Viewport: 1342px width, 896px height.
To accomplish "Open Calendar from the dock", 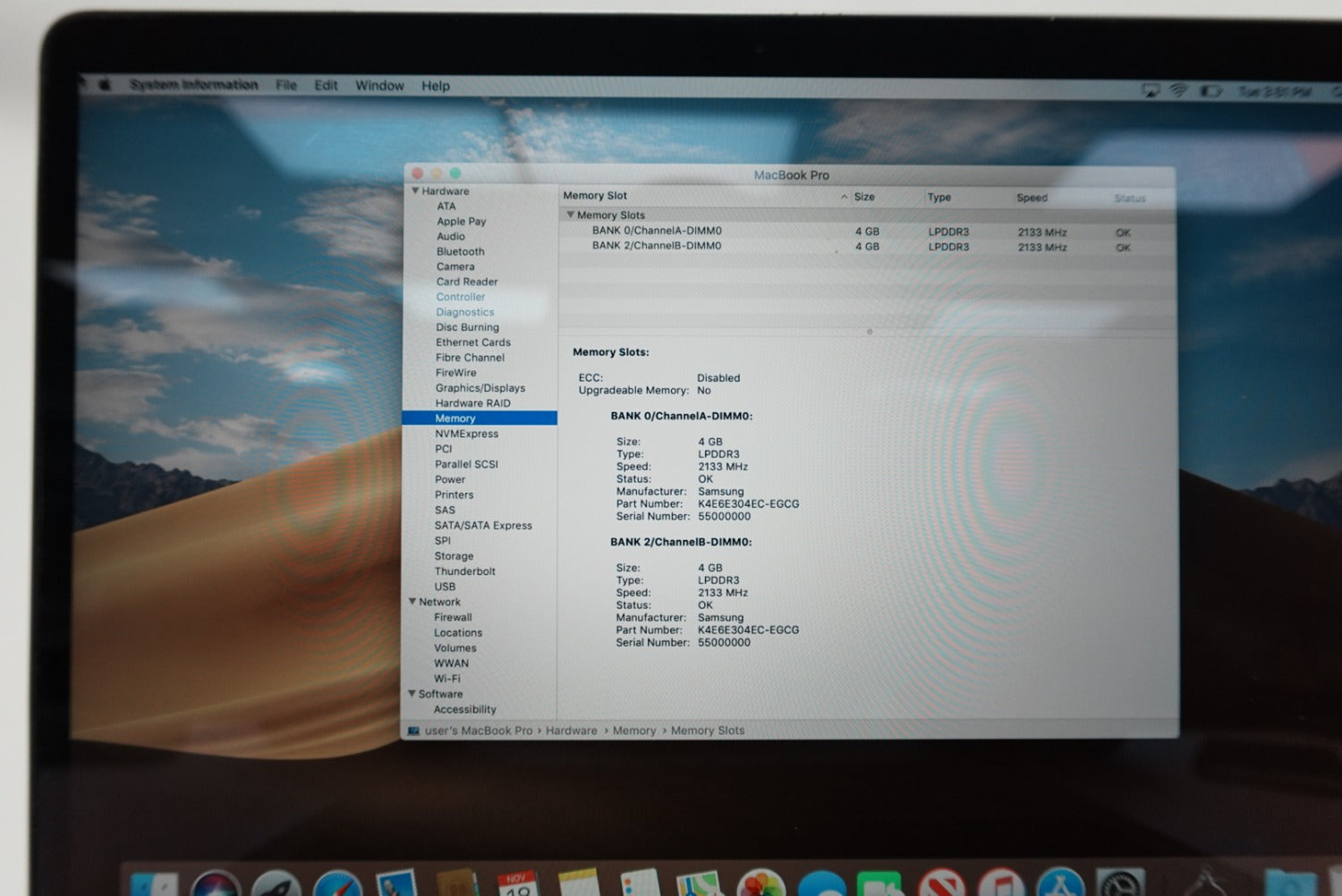I will point(517,885).
